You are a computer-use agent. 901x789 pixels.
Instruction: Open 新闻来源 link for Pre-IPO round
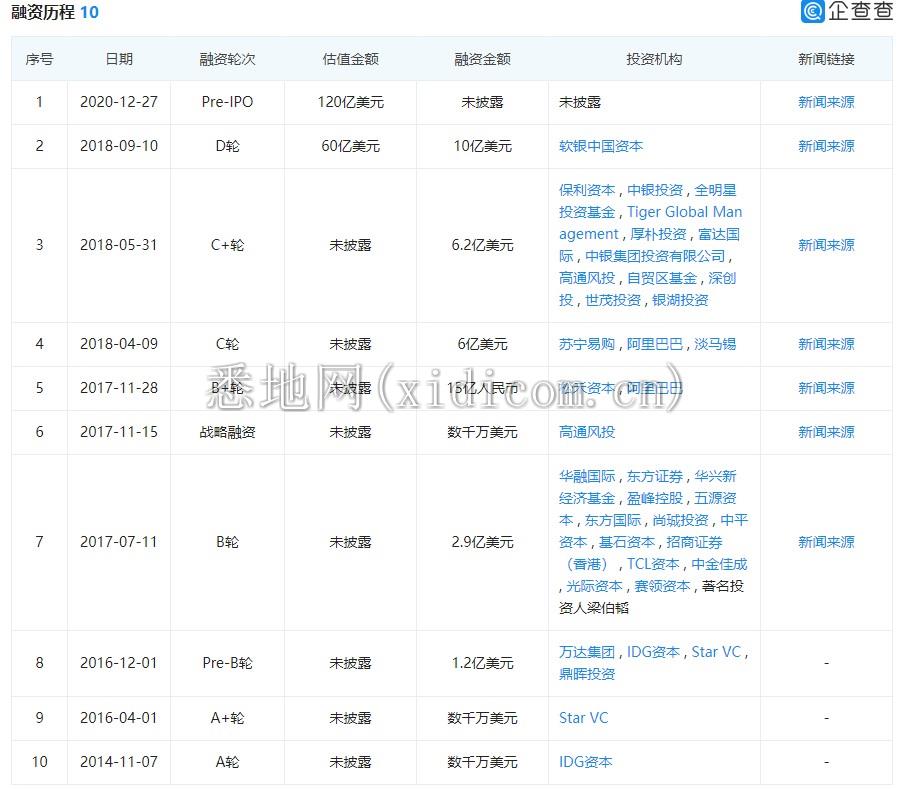[826, 102]
